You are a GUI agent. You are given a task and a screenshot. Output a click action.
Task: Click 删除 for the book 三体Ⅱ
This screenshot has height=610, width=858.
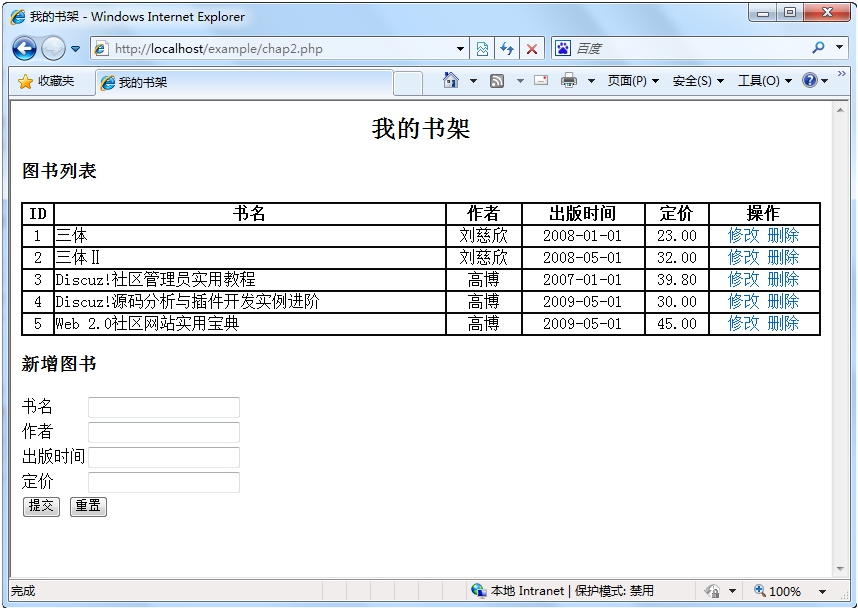pyautogui.click(x=783, y=258)
